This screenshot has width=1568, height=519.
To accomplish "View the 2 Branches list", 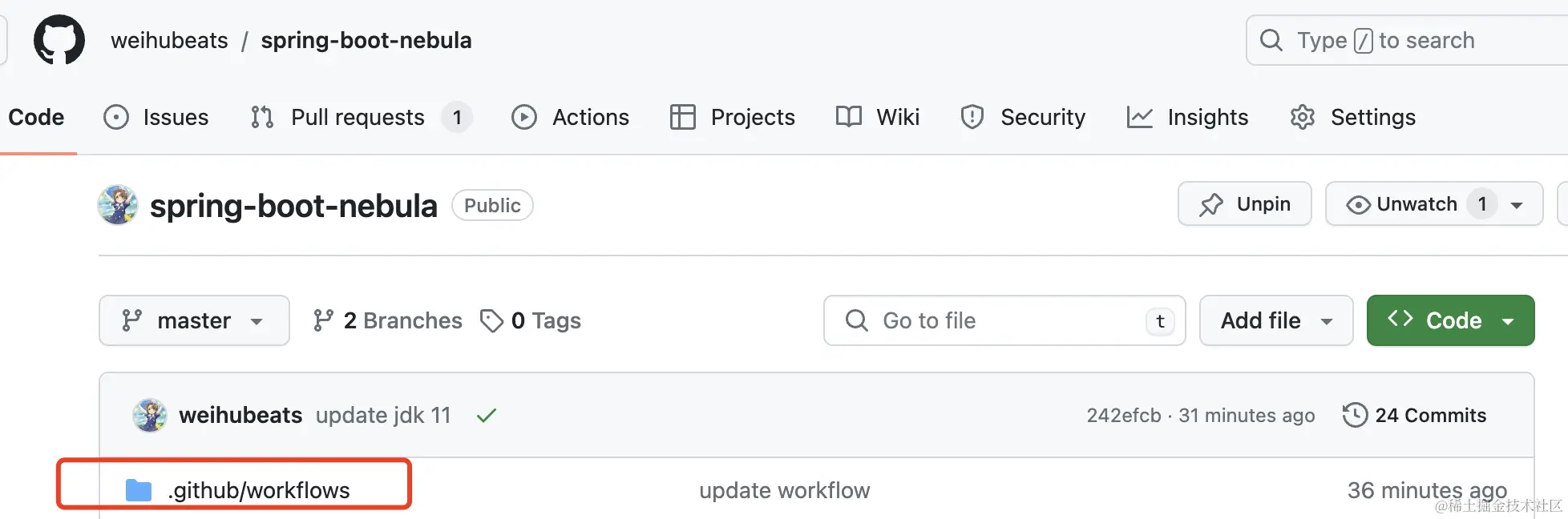I will point(388,320).
